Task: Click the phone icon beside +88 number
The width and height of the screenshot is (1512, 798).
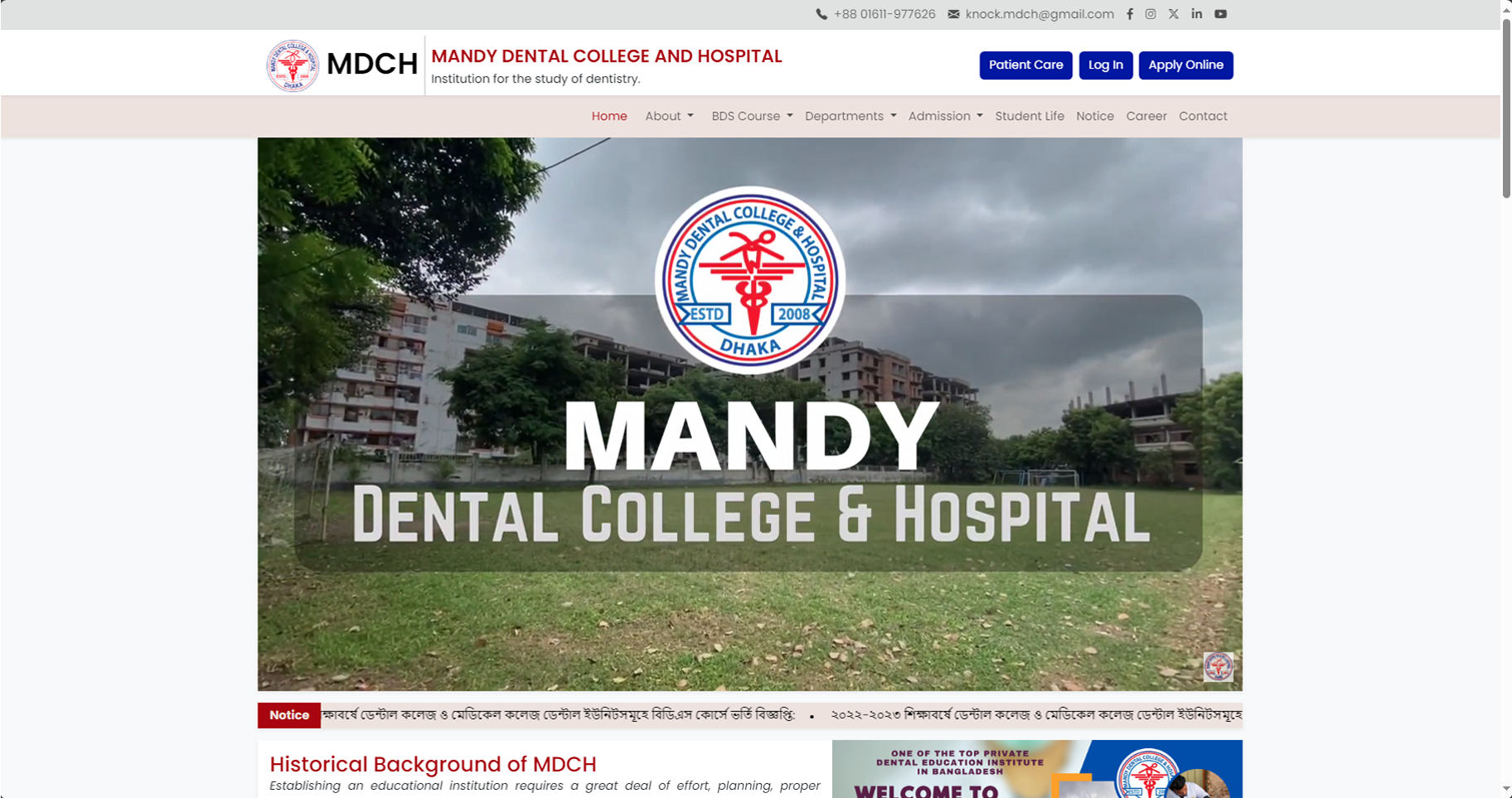Action: pyautogui.click(x=821, y=14)
